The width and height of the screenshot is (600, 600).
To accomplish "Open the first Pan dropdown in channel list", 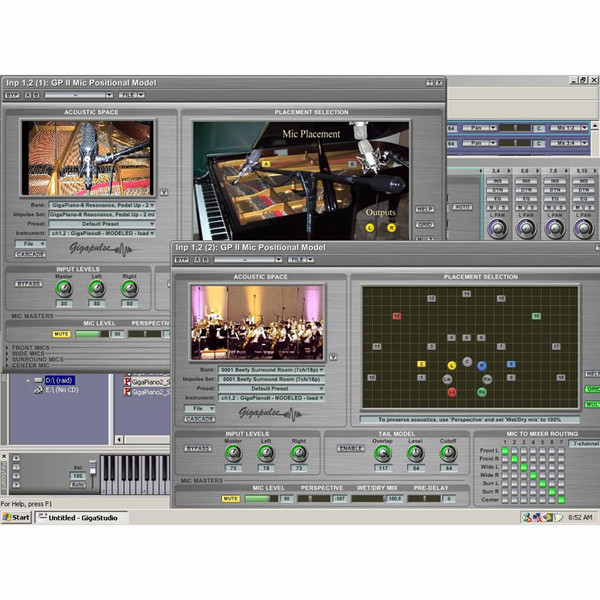I will [479, 128].
